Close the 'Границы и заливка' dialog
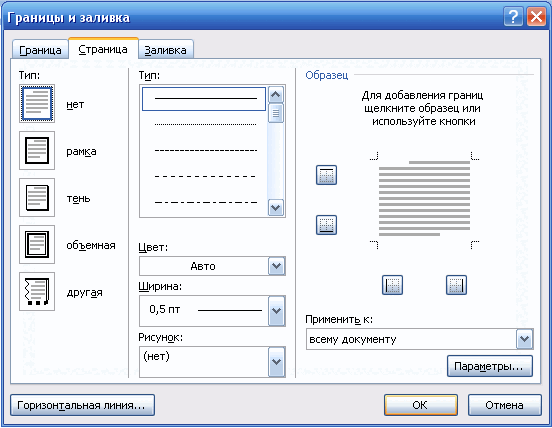Image resolution: width=552 pixels, height=428 pixels. click(536, 17)
